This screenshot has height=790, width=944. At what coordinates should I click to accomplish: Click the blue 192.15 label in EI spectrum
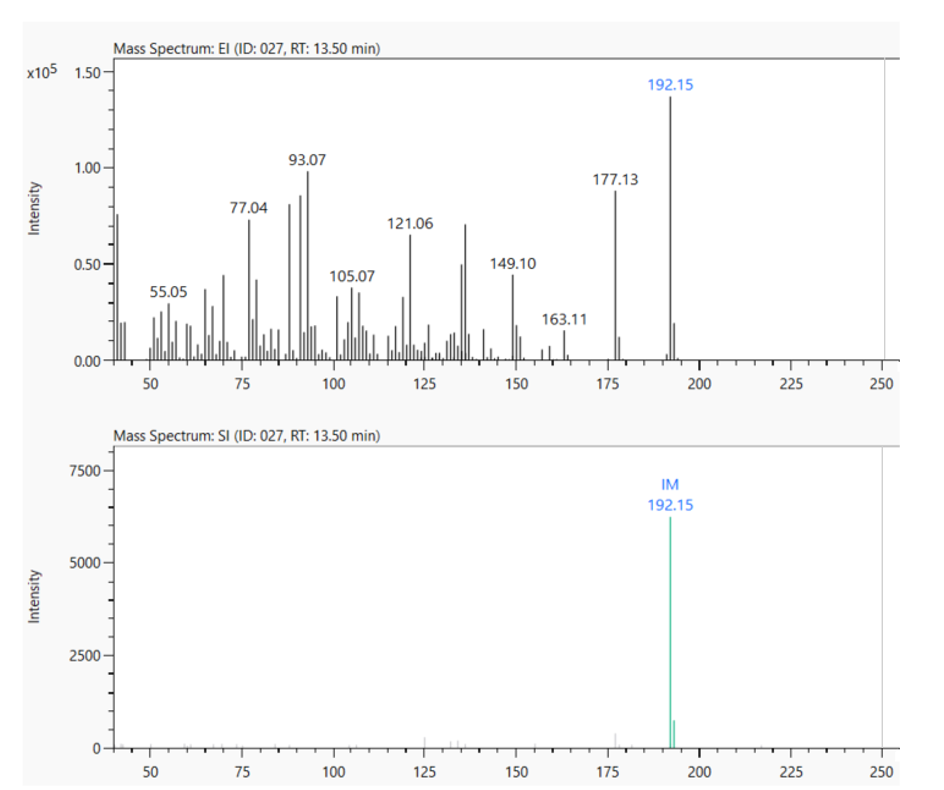click(x=670, y=85)
